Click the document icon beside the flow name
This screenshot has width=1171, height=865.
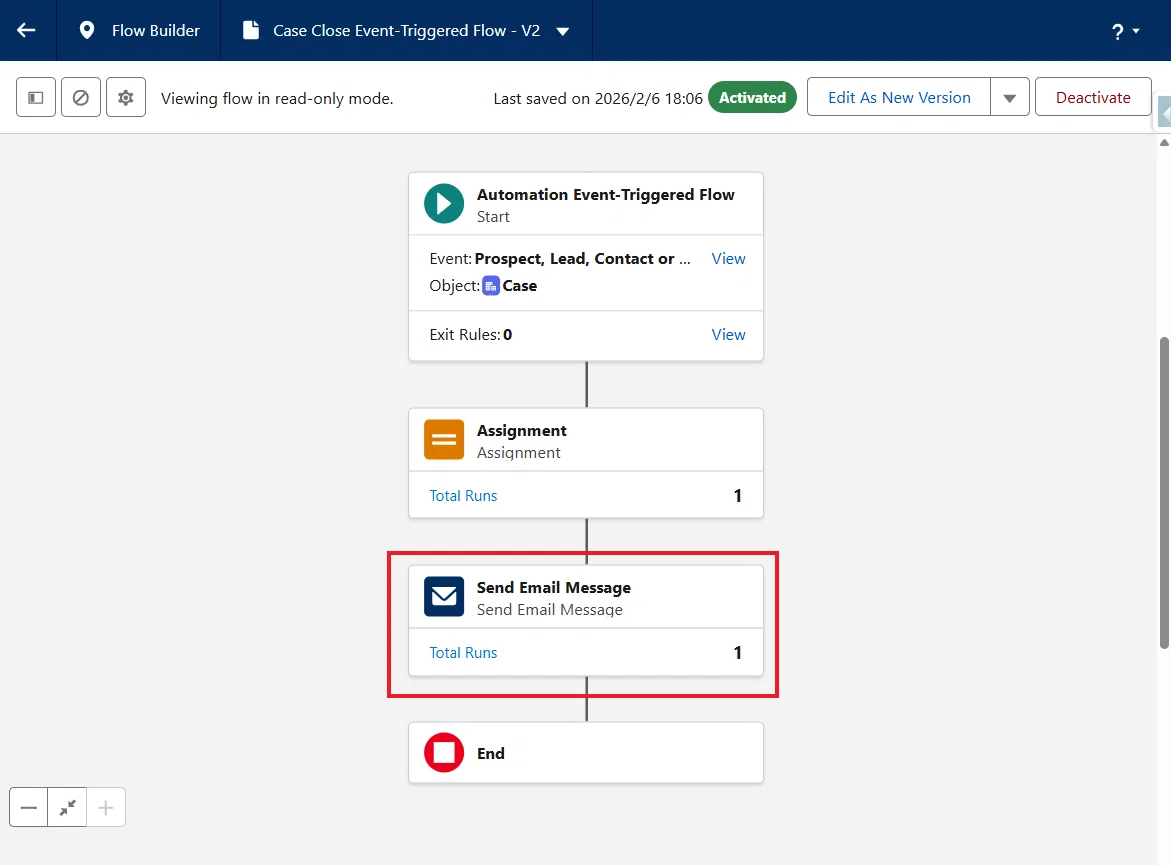tap(251, 31)
